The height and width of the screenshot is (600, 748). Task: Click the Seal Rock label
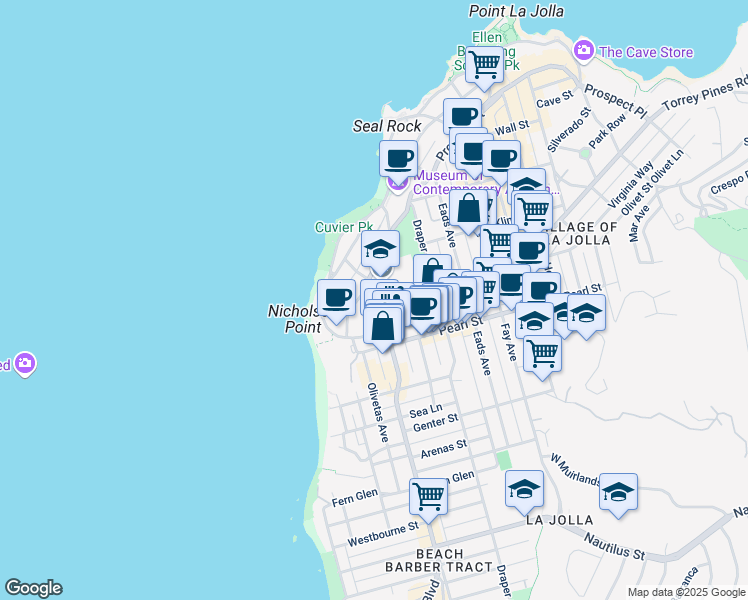[x=387, y=126]
